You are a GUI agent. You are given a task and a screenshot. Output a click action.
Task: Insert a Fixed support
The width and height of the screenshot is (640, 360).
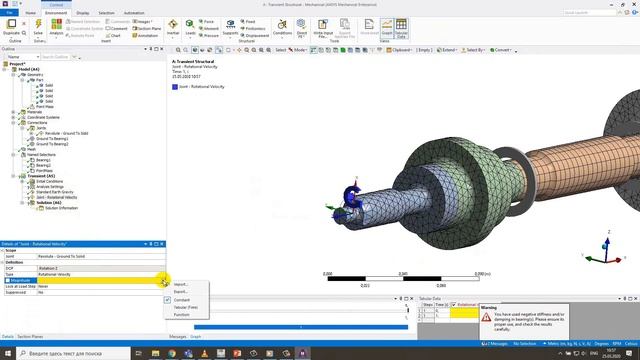click(248, 22)
